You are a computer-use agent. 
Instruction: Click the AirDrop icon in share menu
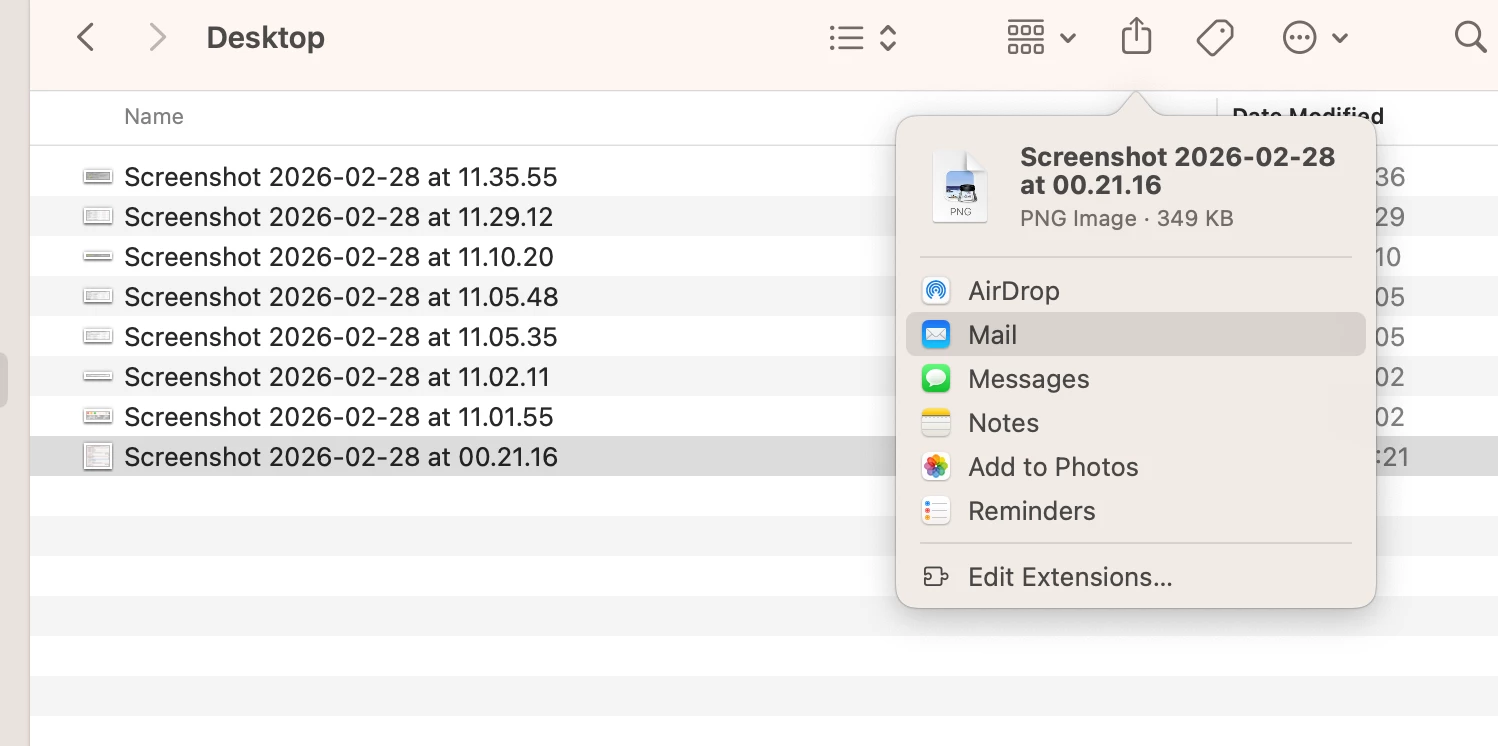tap(936, 291)
